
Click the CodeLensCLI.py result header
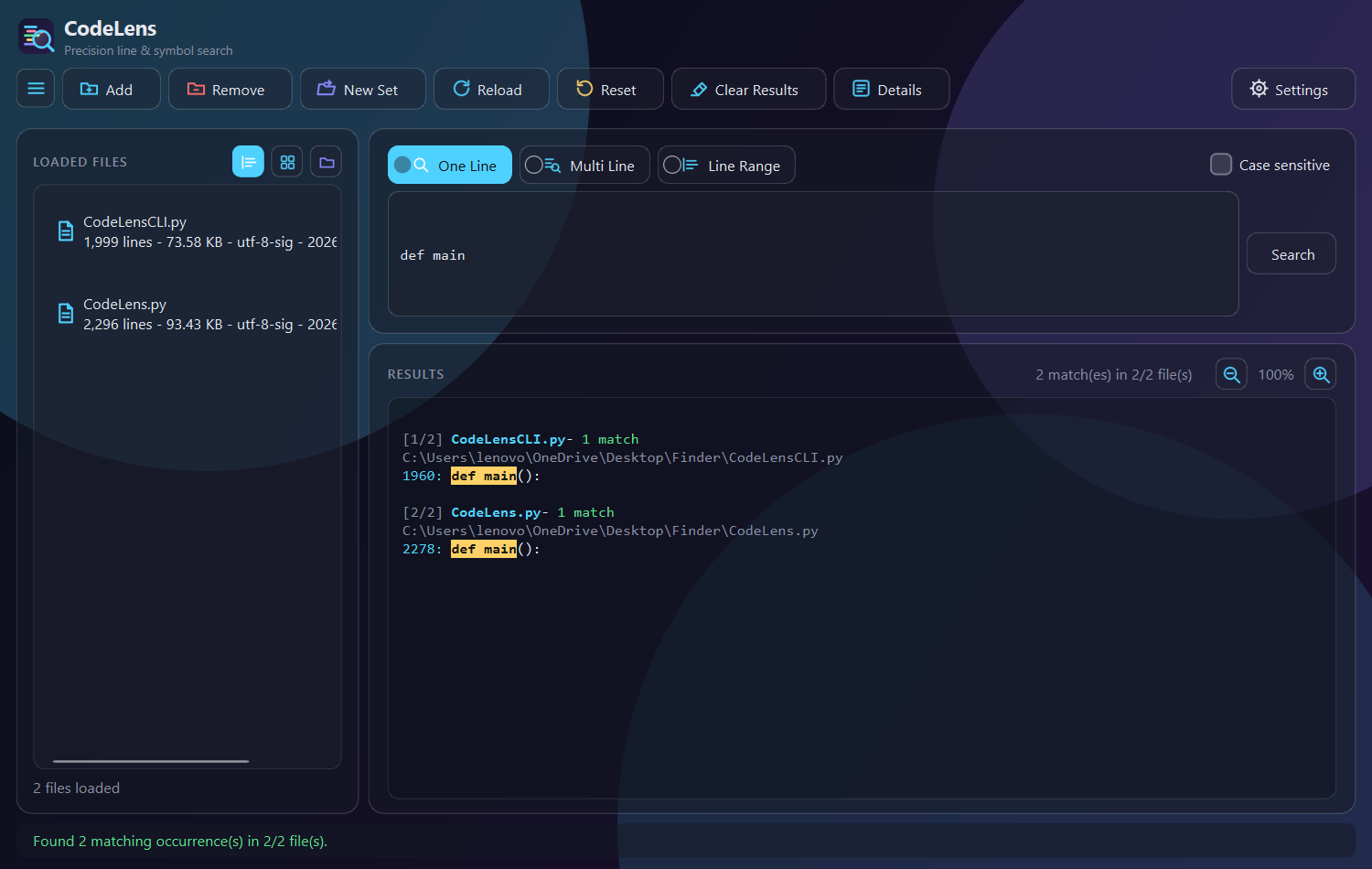[x=520, y=439]
